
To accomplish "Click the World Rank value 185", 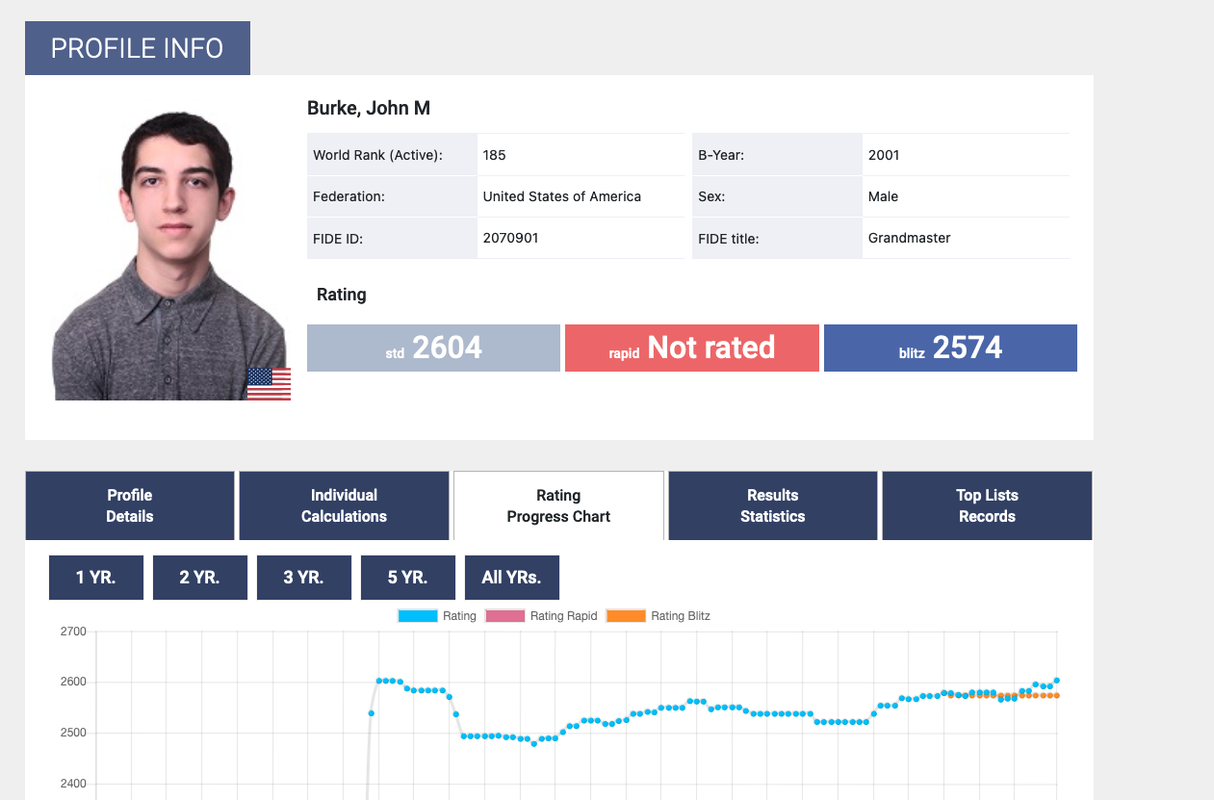I will tap(494, 155).
